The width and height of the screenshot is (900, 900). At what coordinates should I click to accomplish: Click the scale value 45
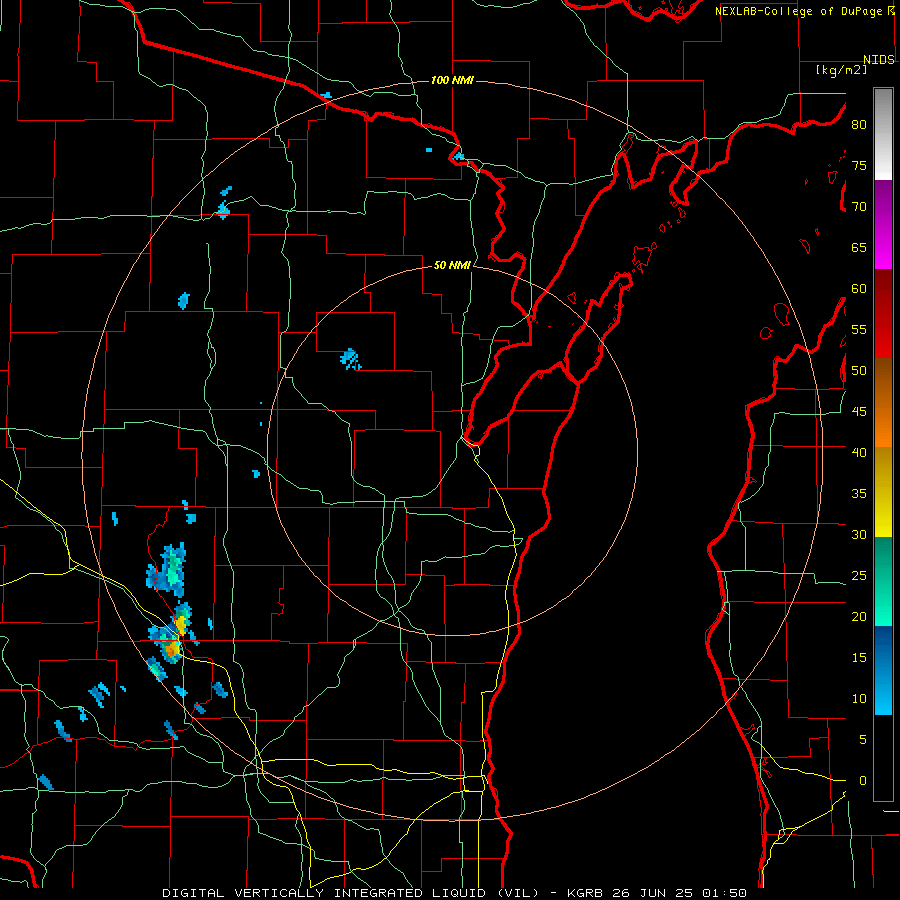click(859, 412)
